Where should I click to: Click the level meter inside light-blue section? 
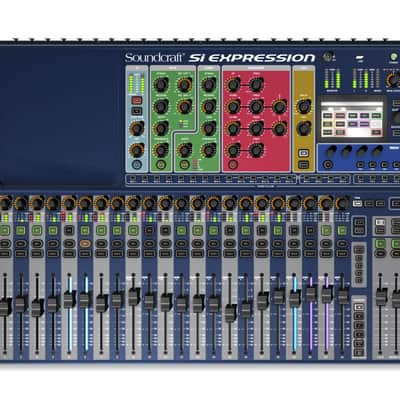pos(136,84)
